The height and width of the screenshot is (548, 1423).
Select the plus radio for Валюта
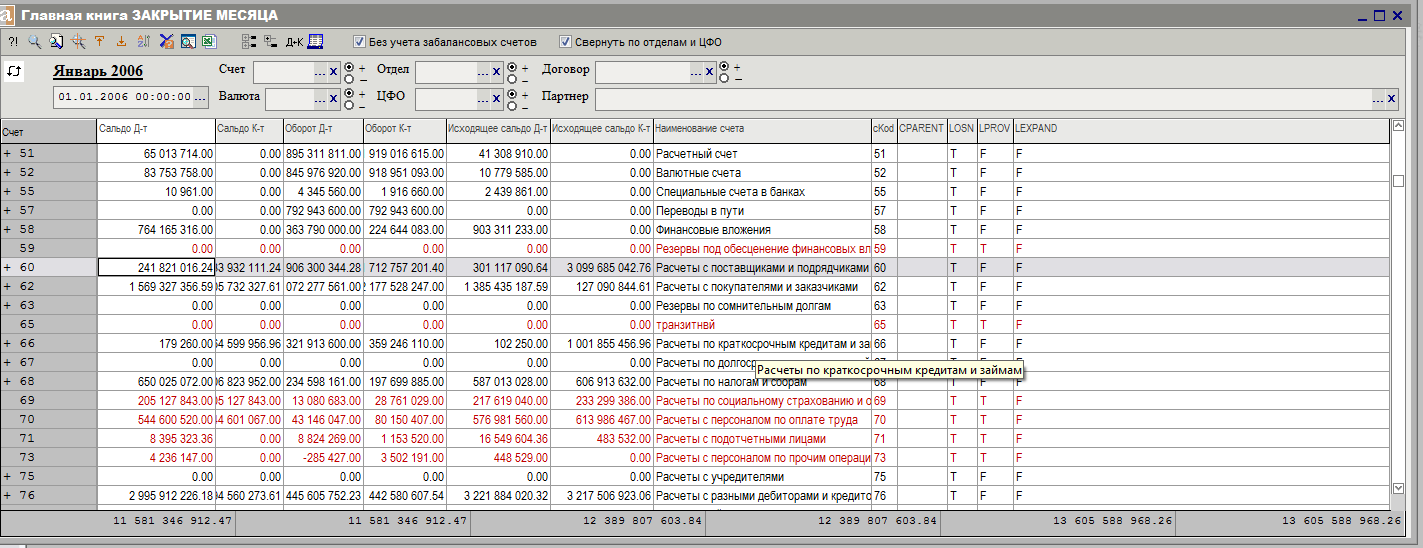coord(349,93)
